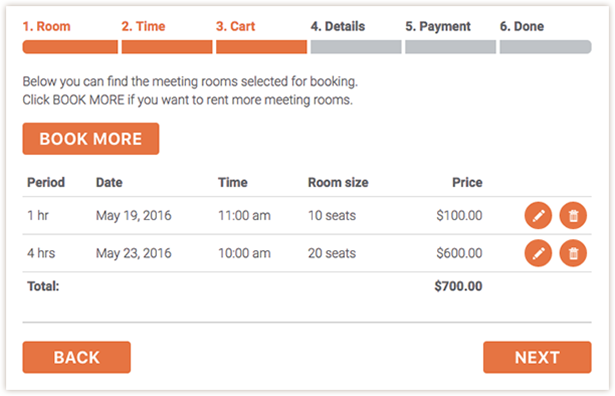Delete the May 19, 2016 booking

click(x=573, y=216)
